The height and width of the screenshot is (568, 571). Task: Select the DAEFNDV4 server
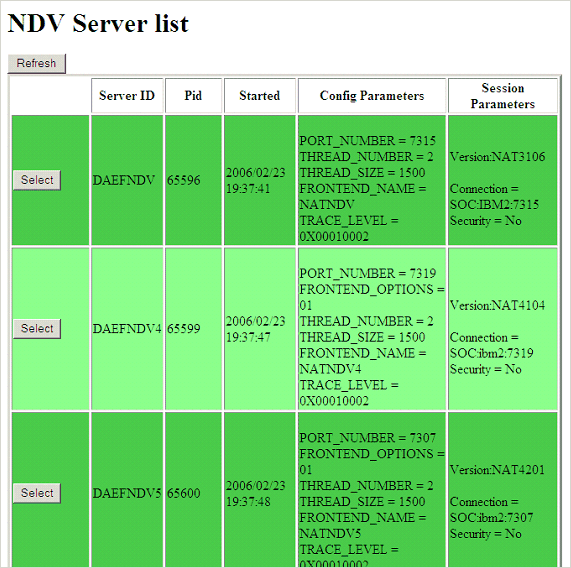coord(37,328)
